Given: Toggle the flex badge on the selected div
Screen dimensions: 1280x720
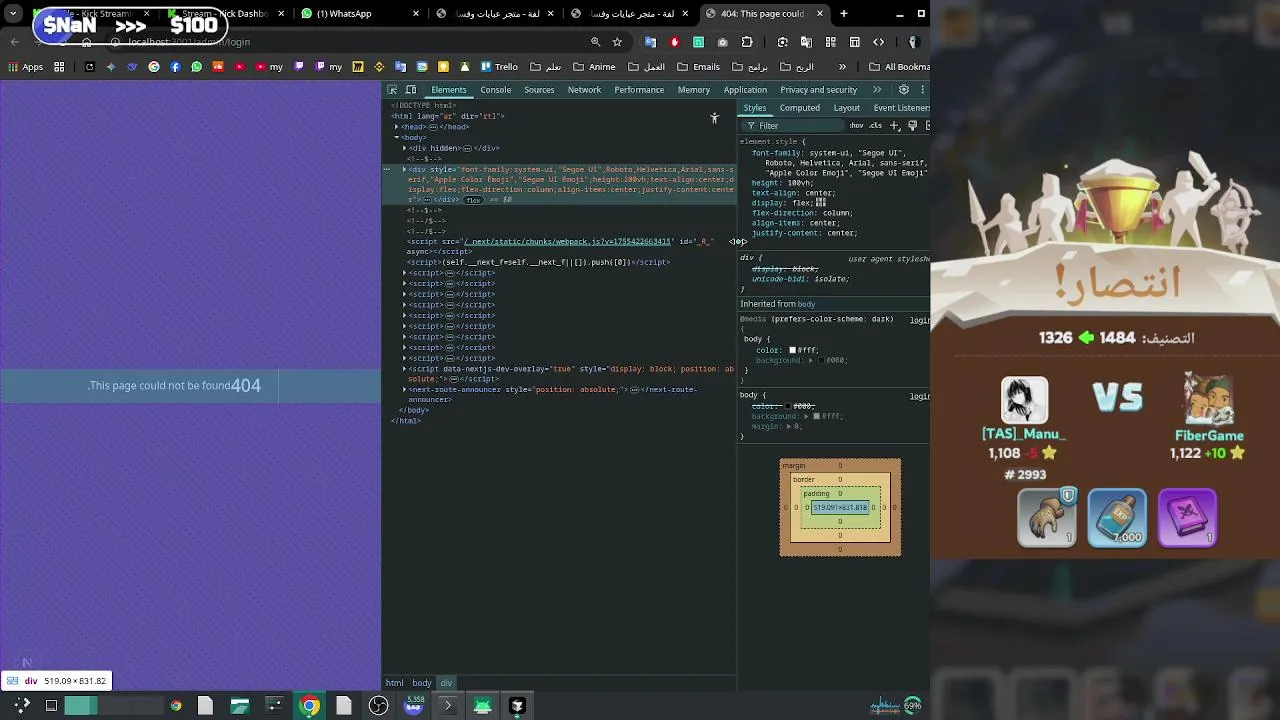Looking at the screenshot, I should click(473, 200).
